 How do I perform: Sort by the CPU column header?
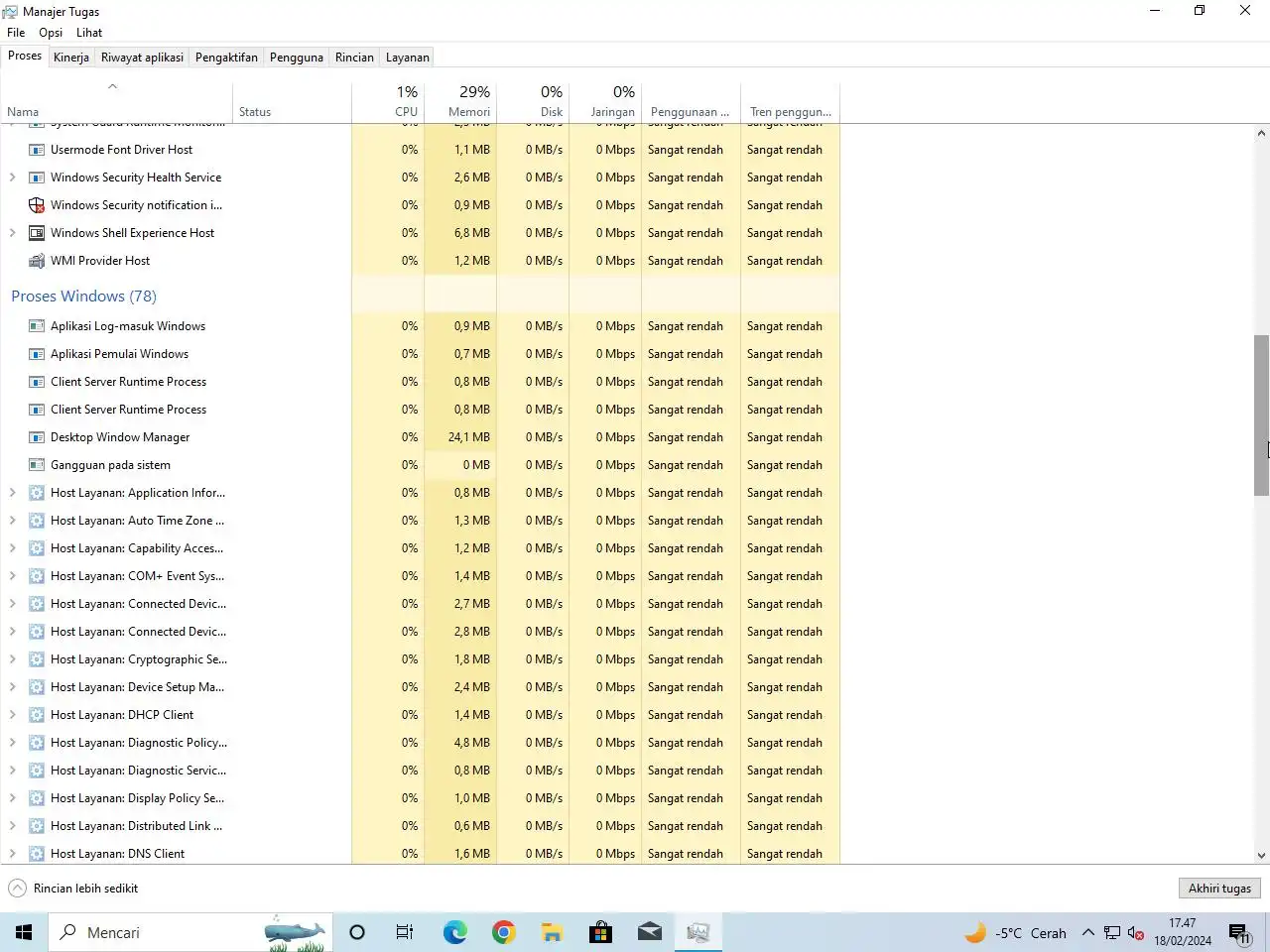click(x=388, y=101)
